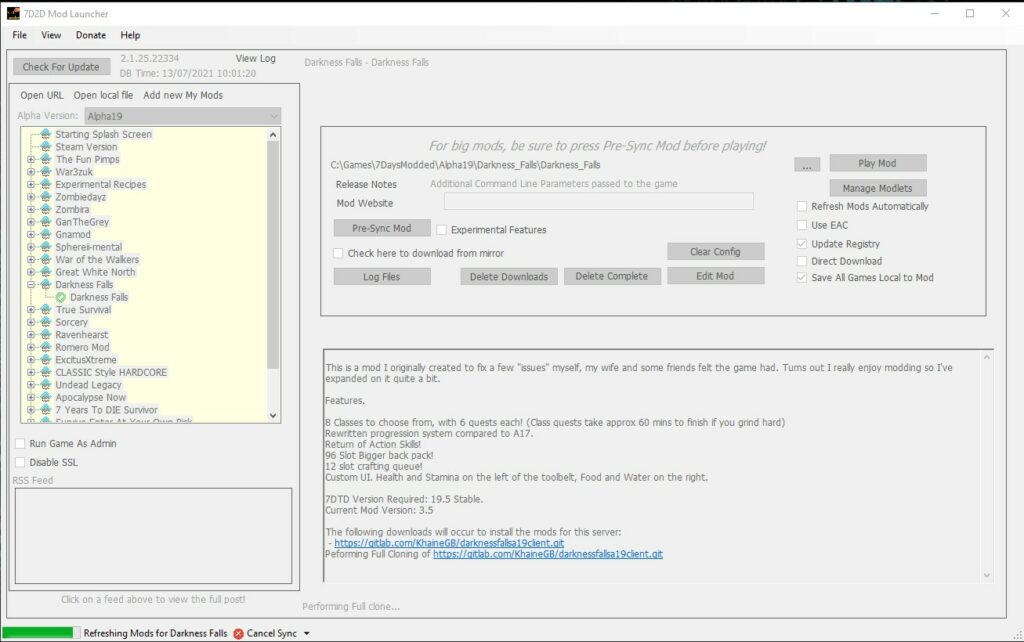Toggle the Update Registry checkbox

(x=802, y=244)
